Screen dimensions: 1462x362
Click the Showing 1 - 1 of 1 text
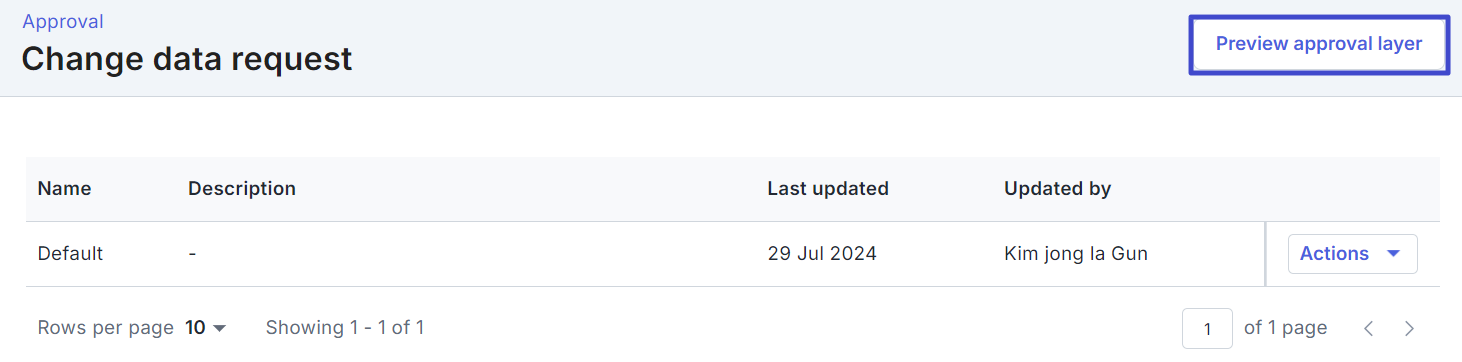pyautogui.click(x=345, y=328)
